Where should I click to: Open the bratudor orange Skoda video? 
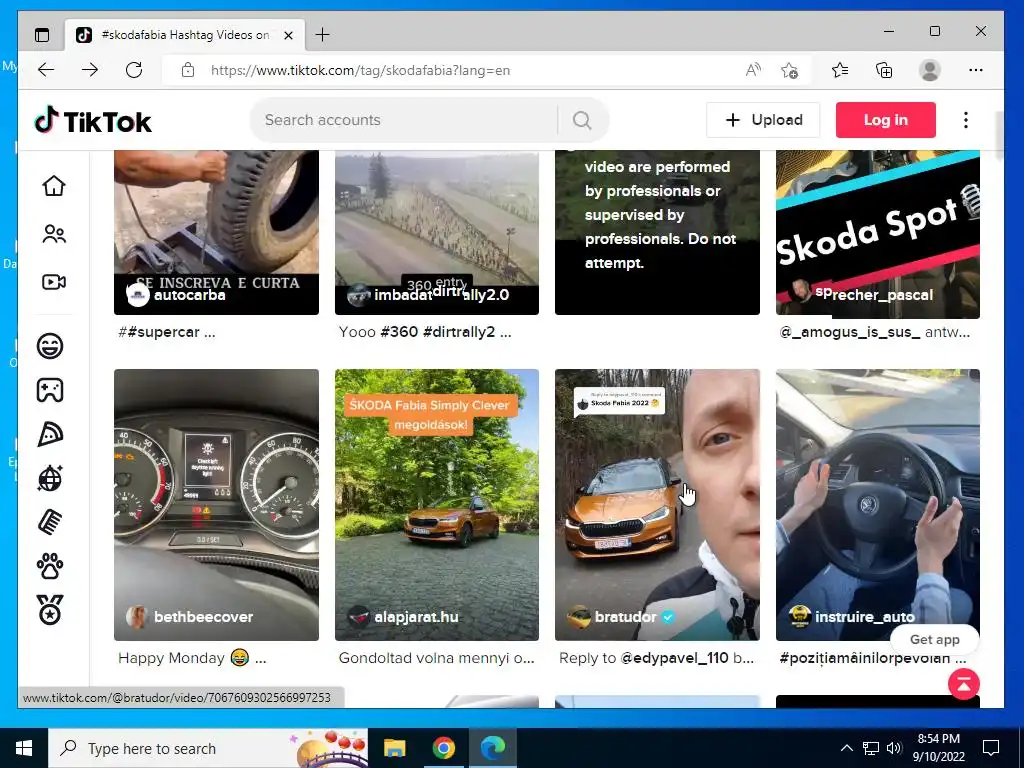point(657,505)
